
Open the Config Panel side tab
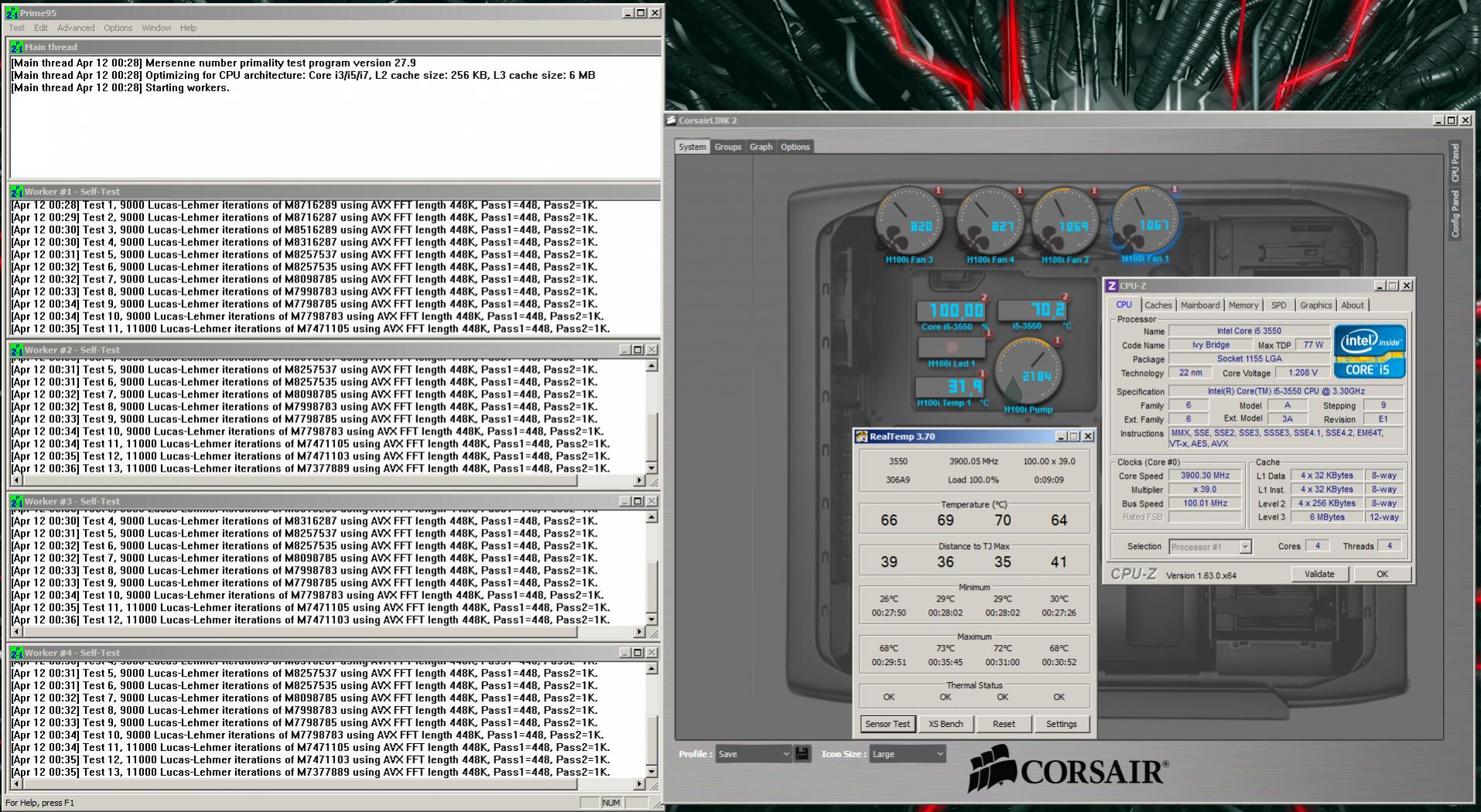coord(1455,214)
